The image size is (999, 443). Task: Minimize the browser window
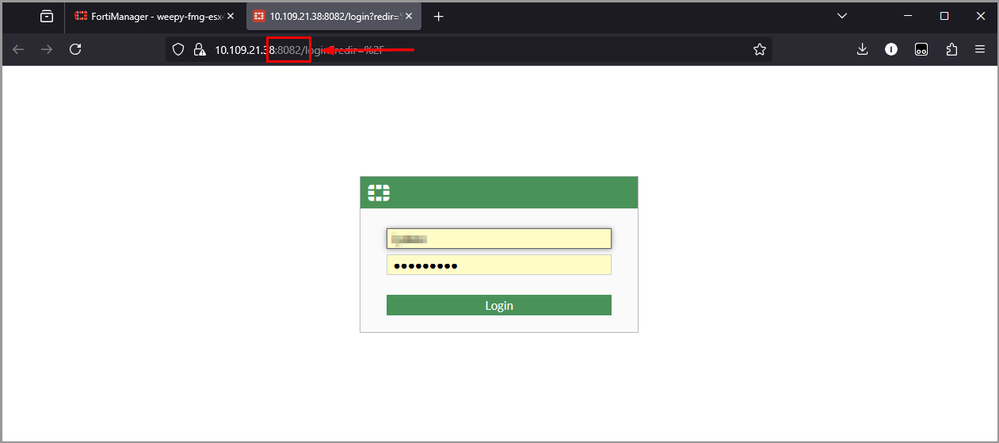(x=909, y=16)
